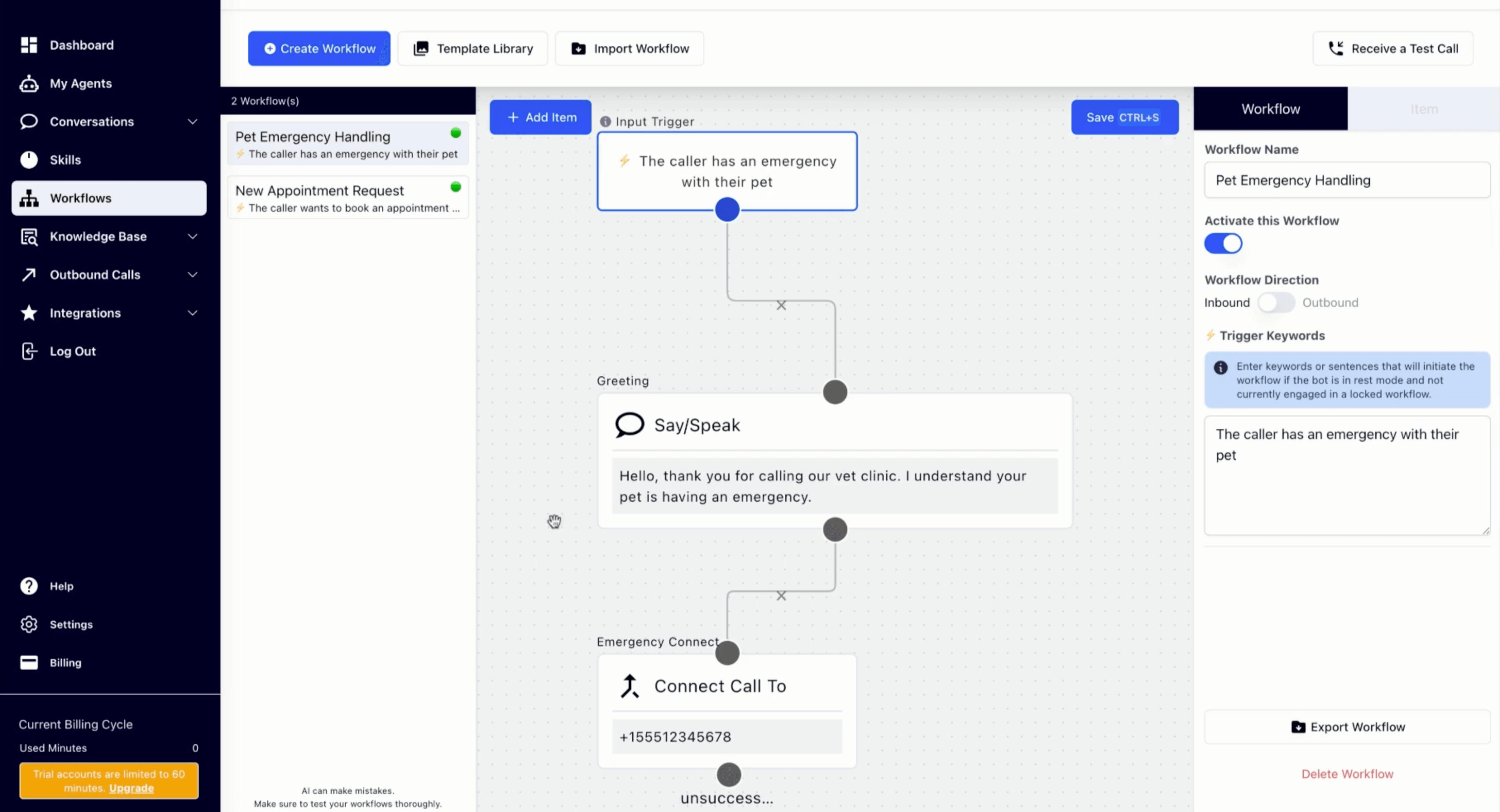Click the Knowledge Base search icon
1500x812 pixels.
(29, 237)
